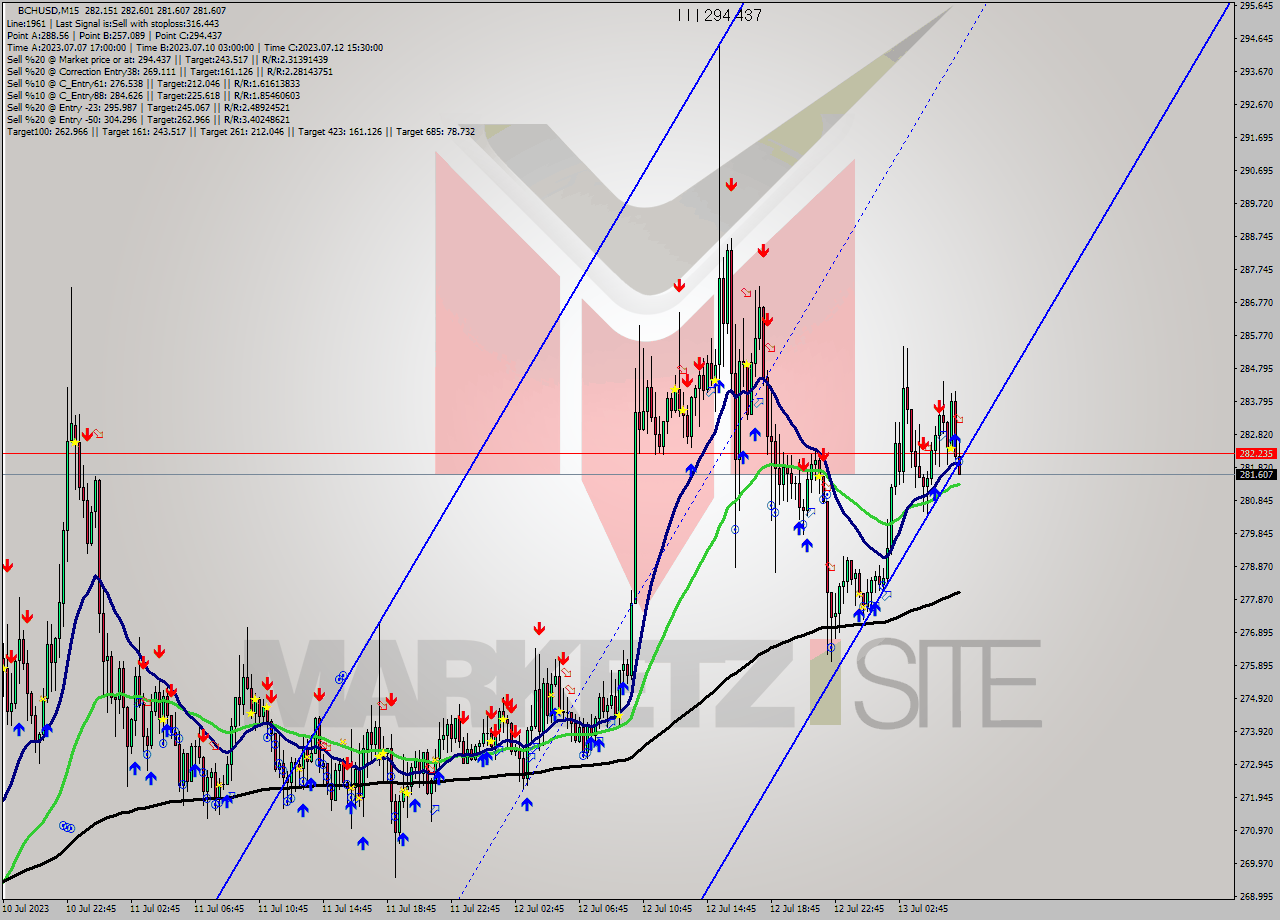This screenshot has height=920, width=1280.
Task: Click the '11 Jul 06:45' time label
Action: (218, 910)
